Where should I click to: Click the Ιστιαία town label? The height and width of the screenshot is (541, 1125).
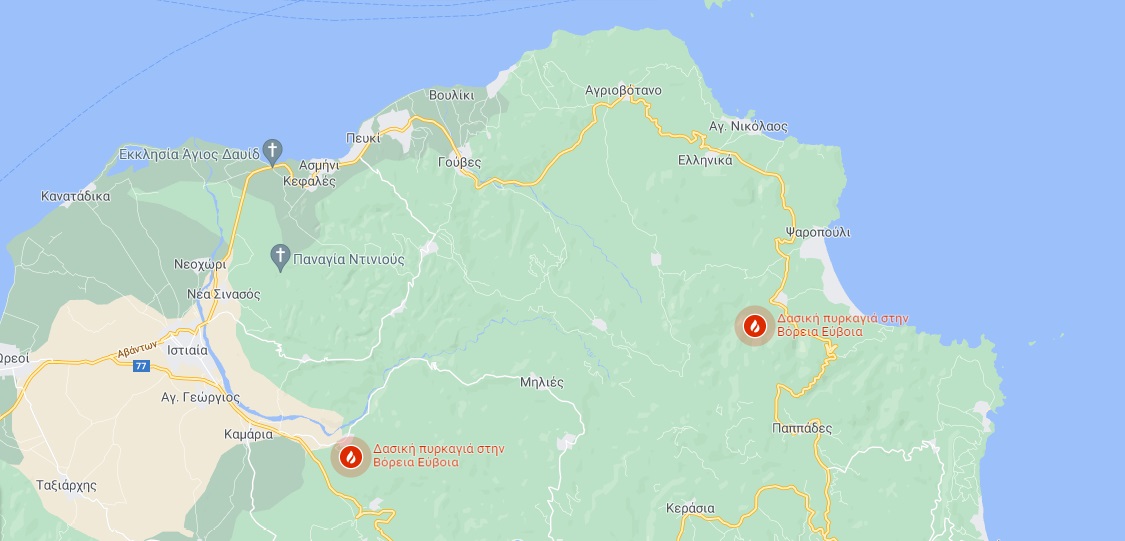187,351
